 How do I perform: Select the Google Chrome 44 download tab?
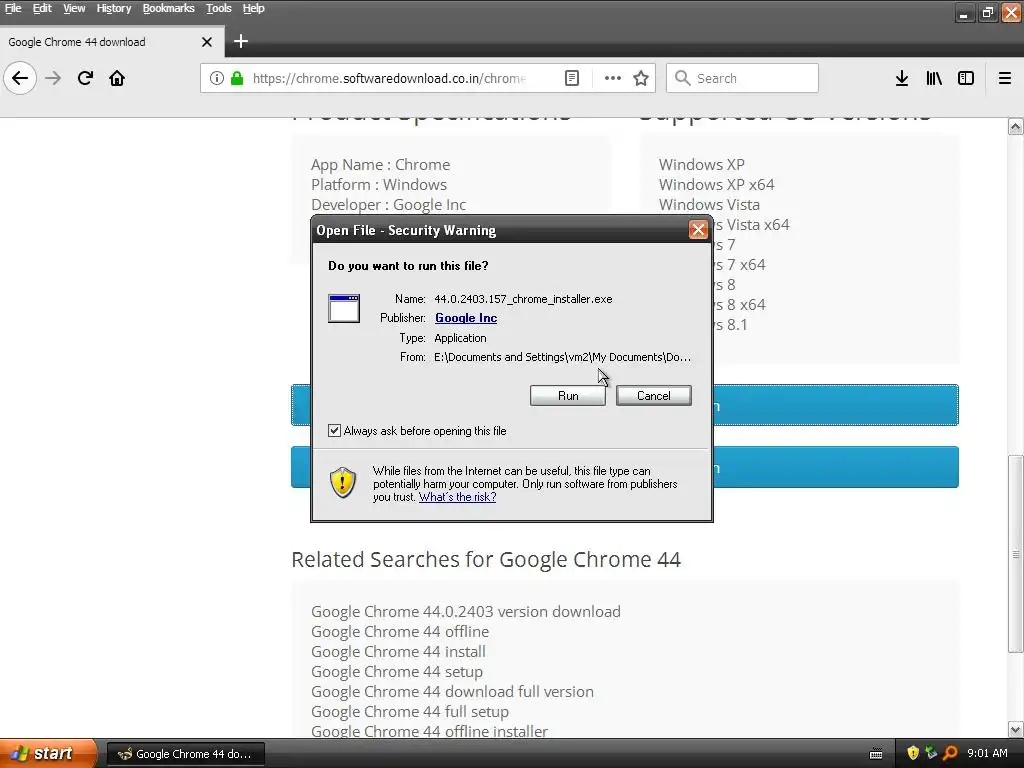111,42
